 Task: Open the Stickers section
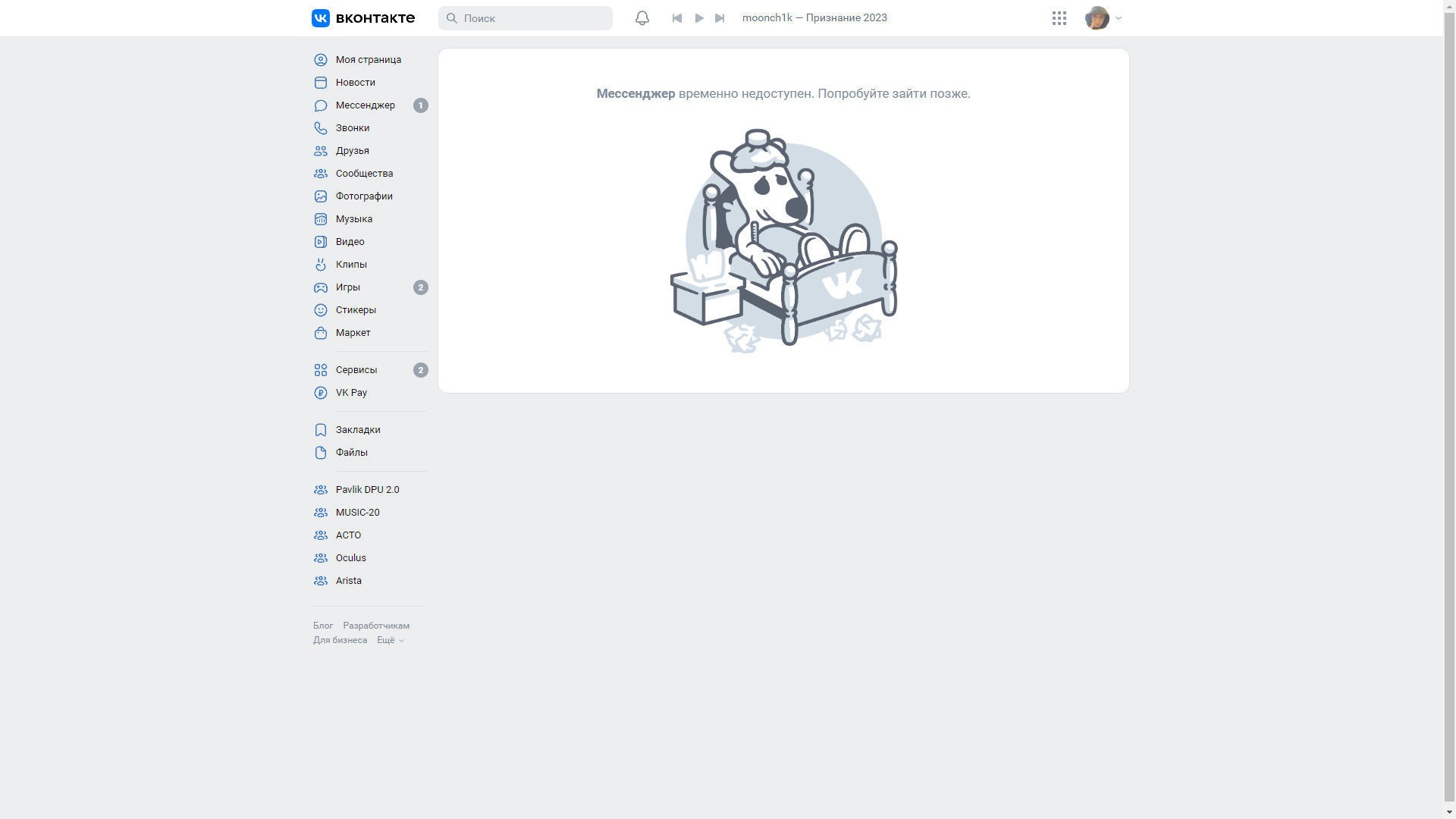(x=355, y=310)
